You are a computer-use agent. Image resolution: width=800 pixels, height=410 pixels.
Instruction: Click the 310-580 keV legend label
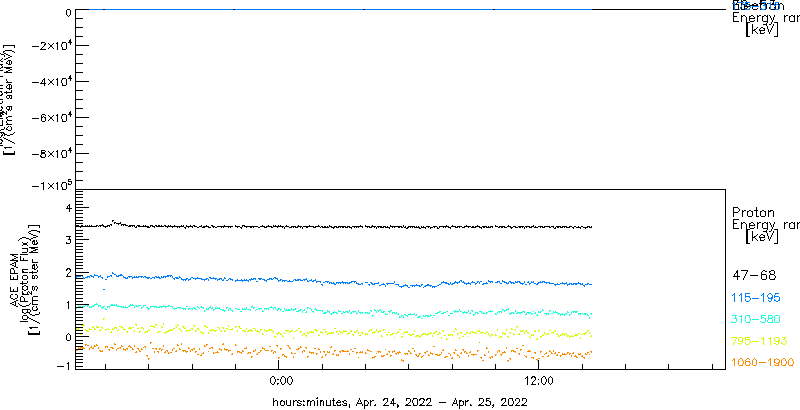click(756, 320)
